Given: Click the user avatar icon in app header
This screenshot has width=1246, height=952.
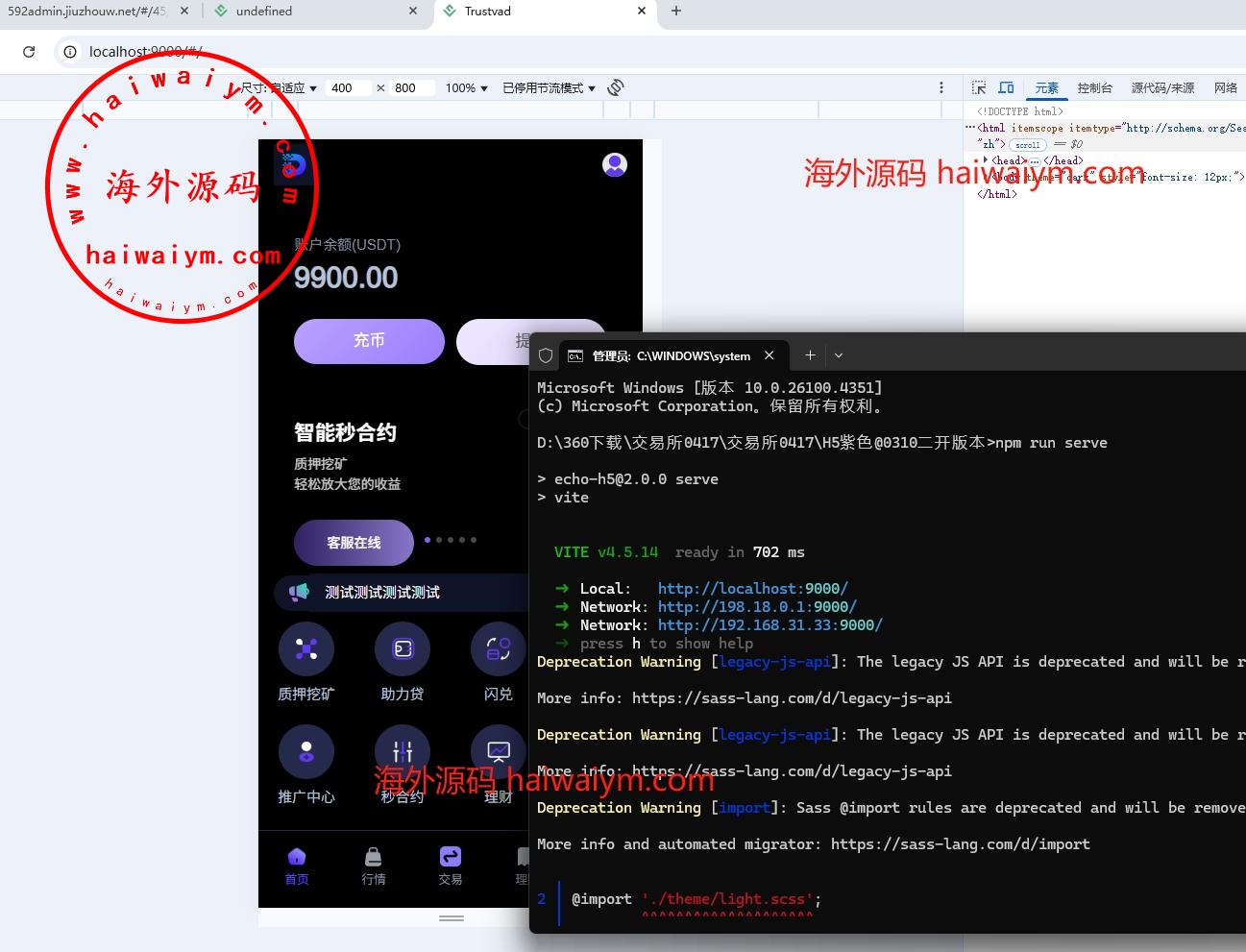Looking at the screenshot, I should [615, 165].
